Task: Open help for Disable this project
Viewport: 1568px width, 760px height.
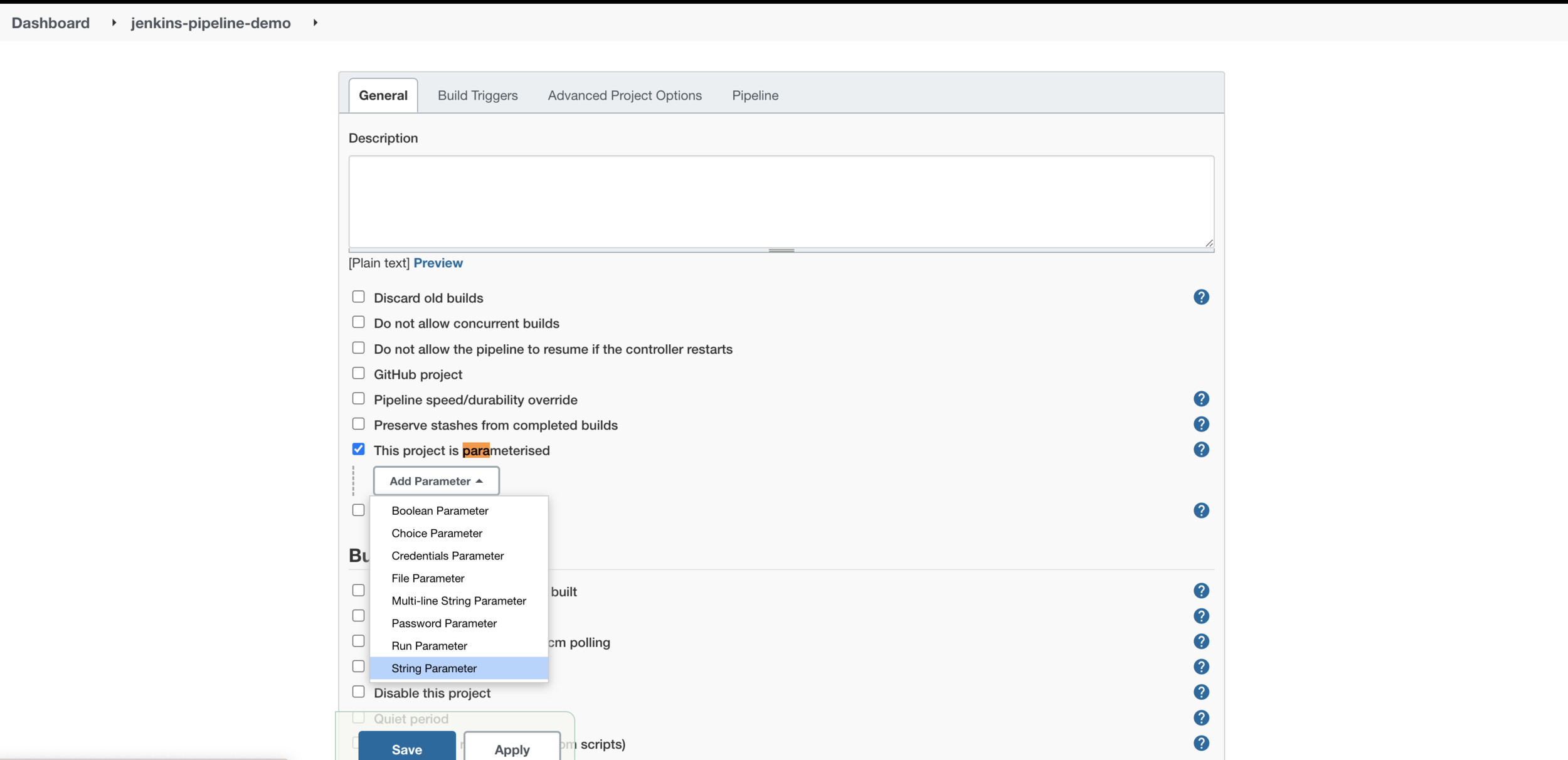Action: (1200, 692)
